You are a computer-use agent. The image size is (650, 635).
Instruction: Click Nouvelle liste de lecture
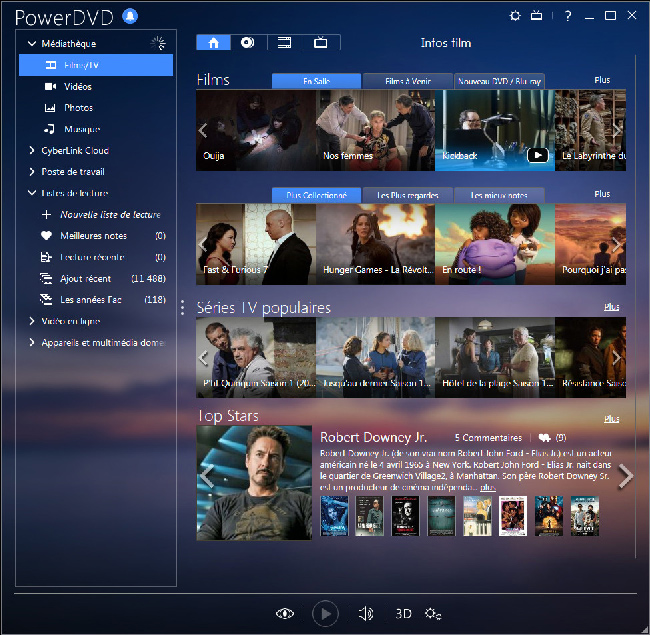[110, 215]
